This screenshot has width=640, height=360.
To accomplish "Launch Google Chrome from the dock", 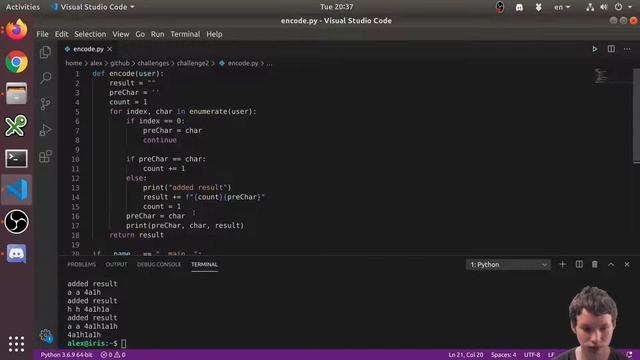I will (16, 62).
